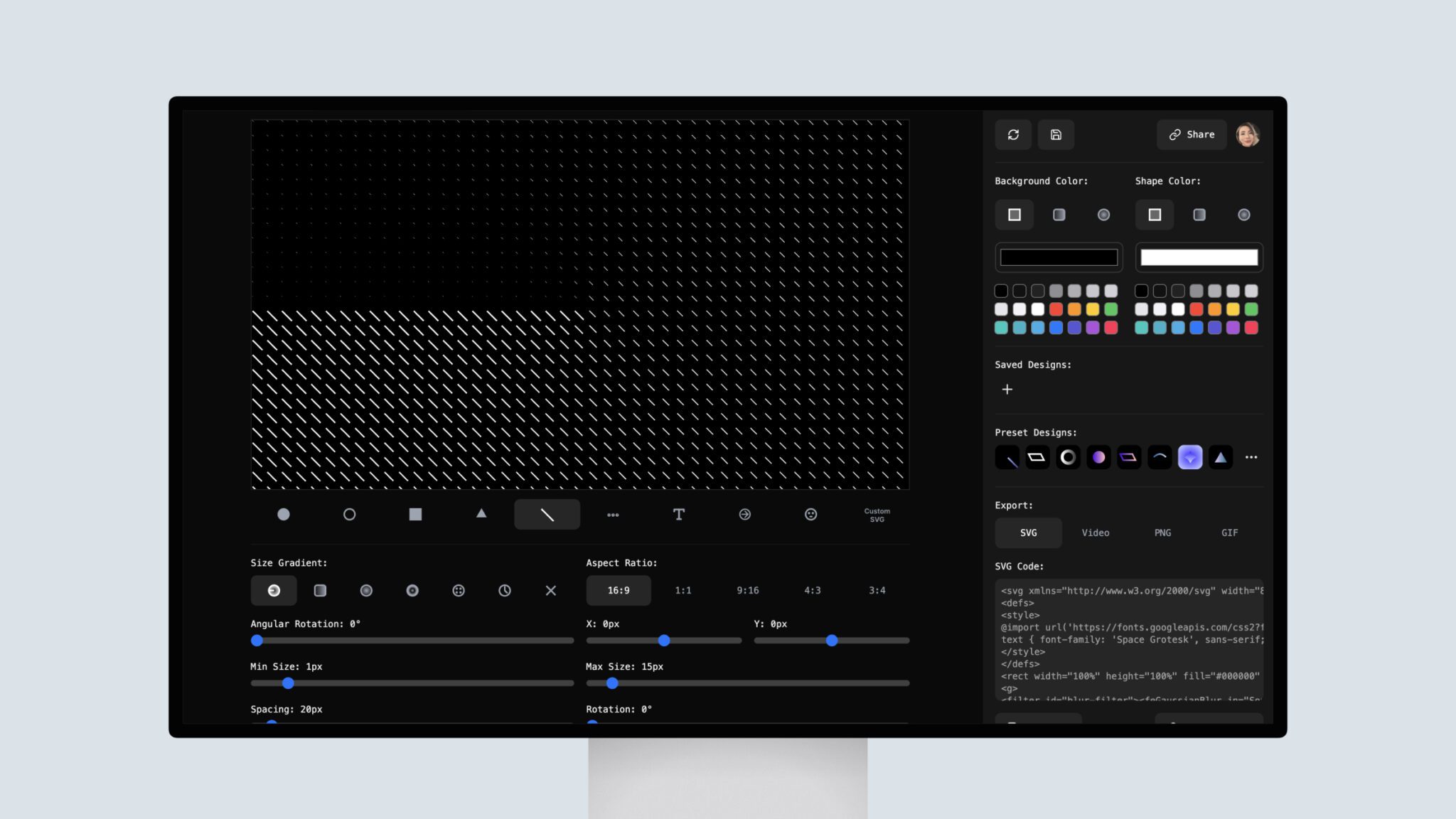
Task: Select the square shape tool
Action: [x=415, y=514]
